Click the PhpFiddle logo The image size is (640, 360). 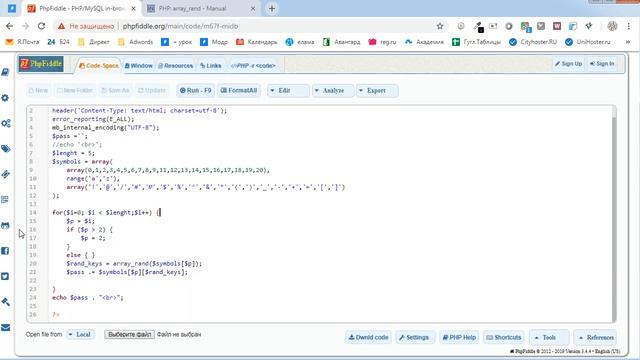[x=41, y=64]
